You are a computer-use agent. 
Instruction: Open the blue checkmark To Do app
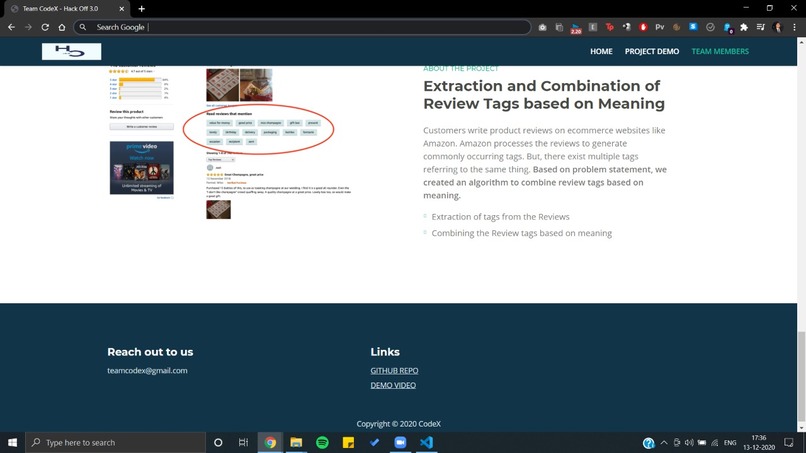pos(374,442)
